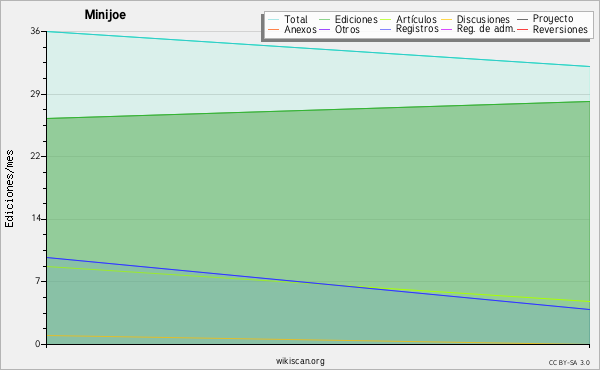Click the Reversiones legend label
The width and height of the screenshot is (600, 370).
coord(560,29)
